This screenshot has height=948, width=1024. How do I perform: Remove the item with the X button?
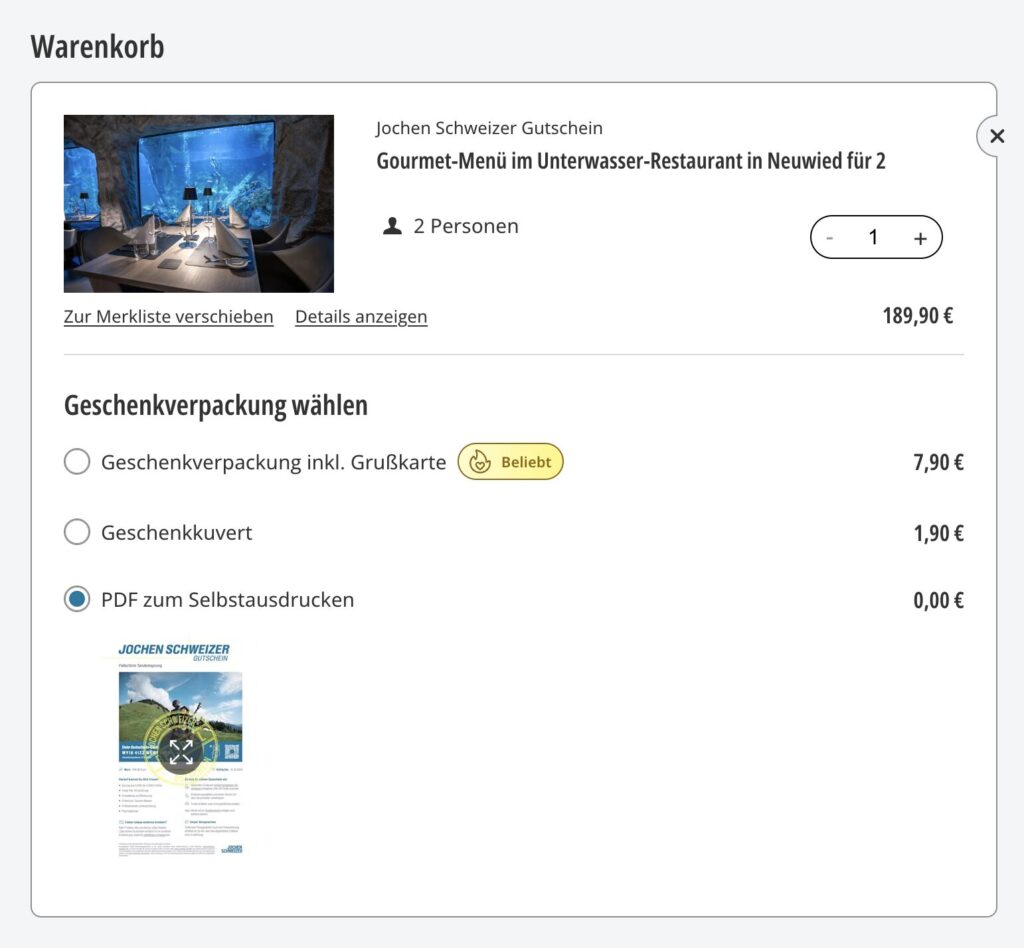tap(996, 136)
